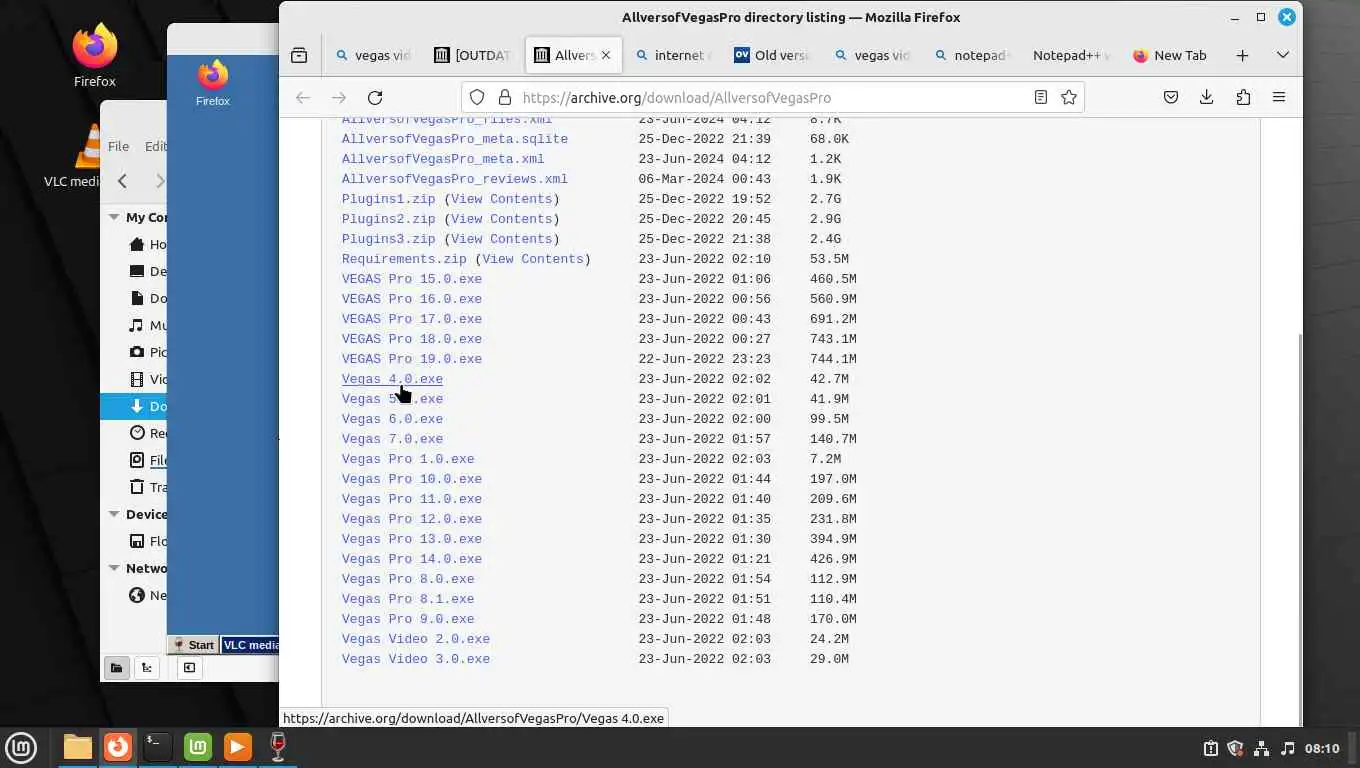Open AllversofVegasPro_reviews.xml link

click(455, 179)
